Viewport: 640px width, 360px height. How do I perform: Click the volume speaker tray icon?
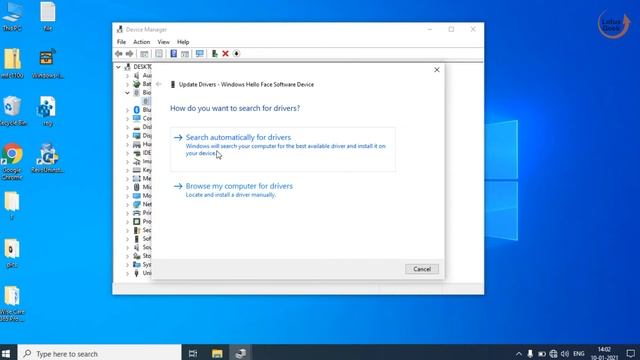(565, 353)
